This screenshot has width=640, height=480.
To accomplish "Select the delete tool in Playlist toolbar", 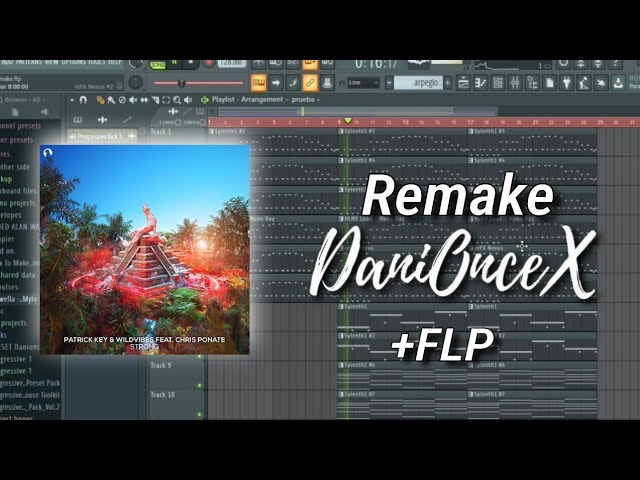I will [x=122, y=100].
